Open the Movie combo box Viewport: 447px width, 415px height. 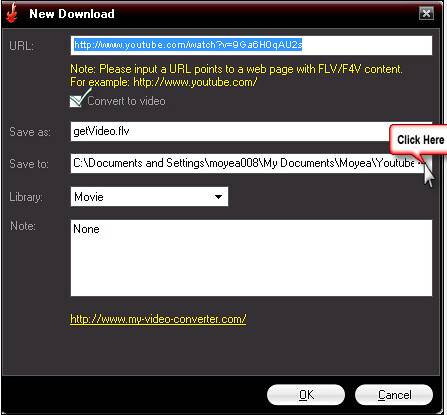(x=149, y=197)
